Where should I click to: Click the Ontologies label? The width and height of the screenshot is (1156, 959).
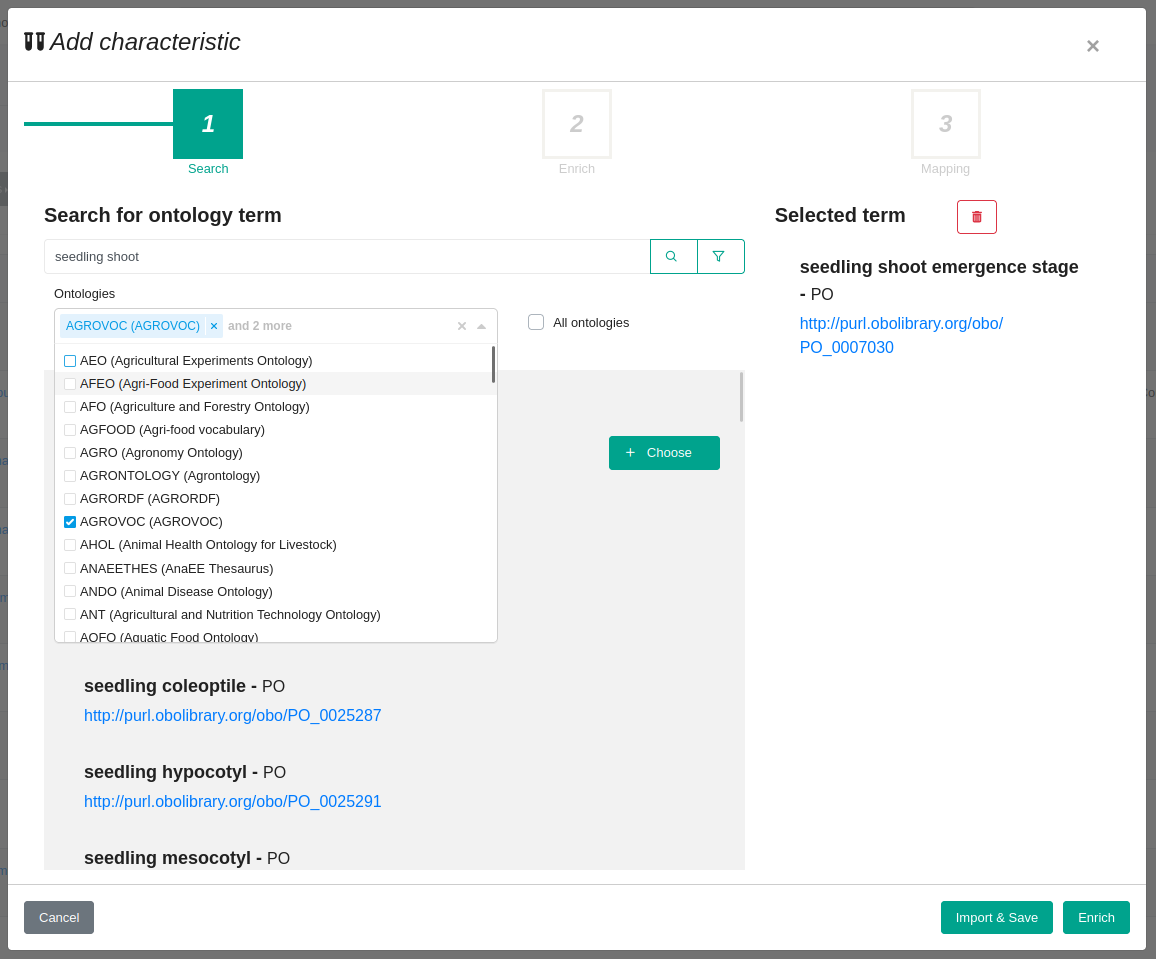[x=84, y=293]
